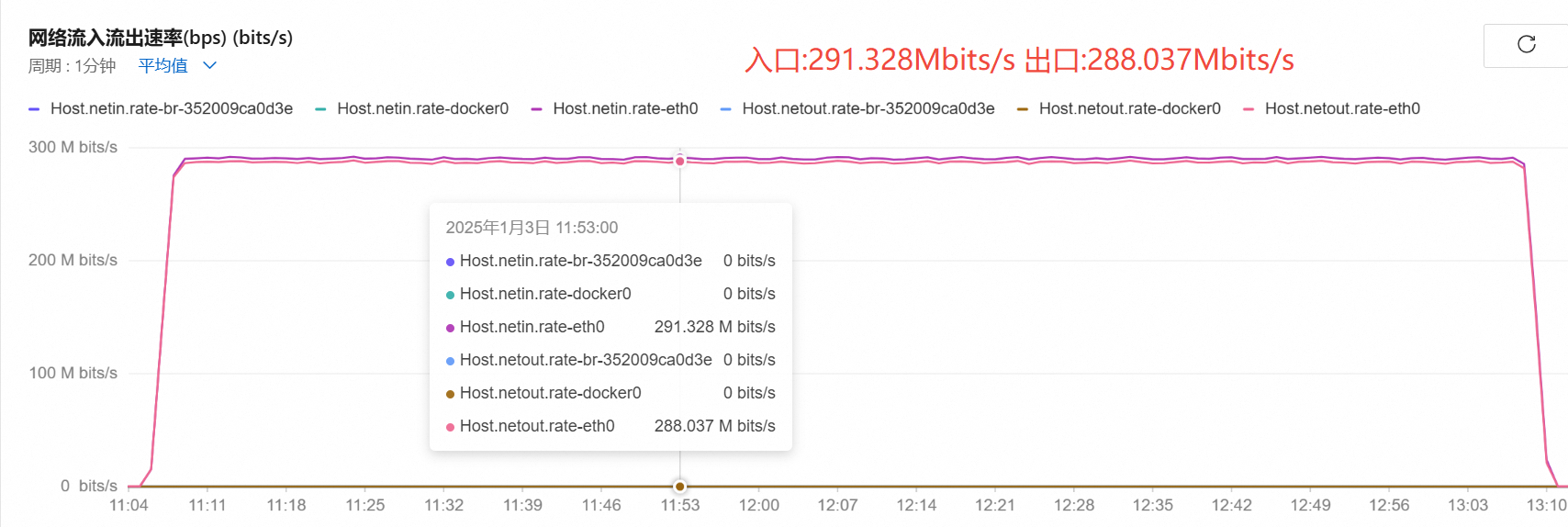Click the highlighted data point at 11:53 peak
Screen dimensions: 1568x527
coord(680,161)
